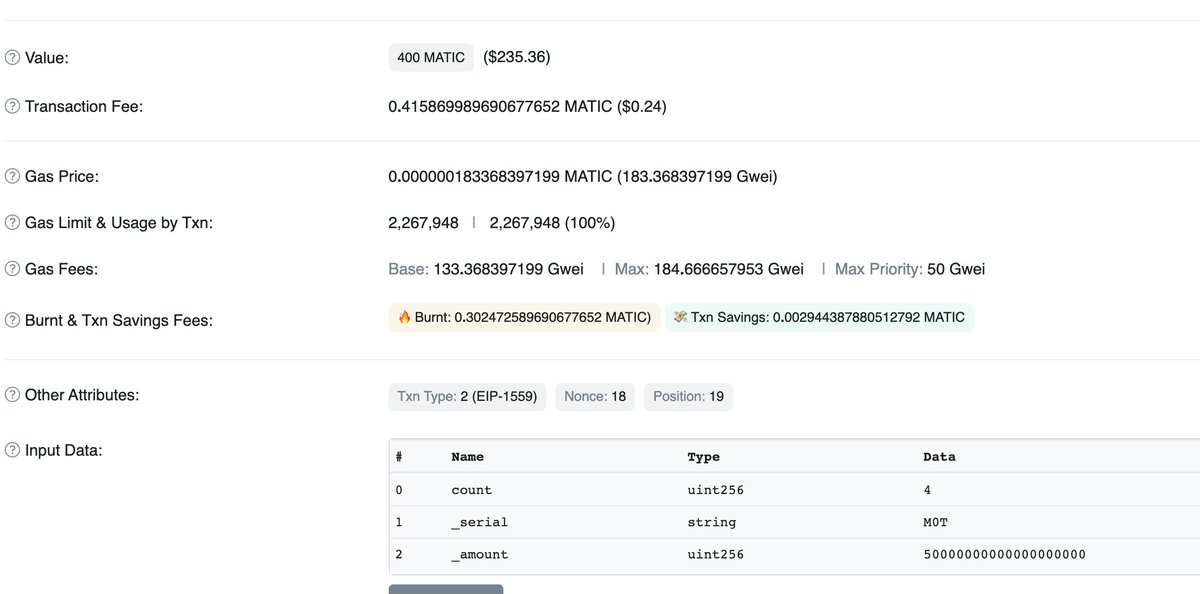
Task: Select the _serial parameter name cell
Action: pyautogui.click(x=479, y=522)
